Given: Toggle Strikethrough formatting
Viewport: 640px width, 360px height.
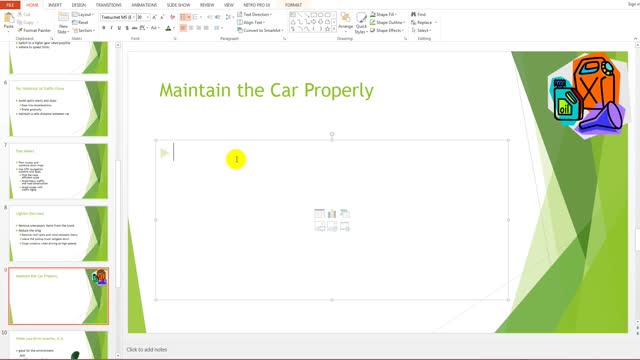Looking at the screenshot, I should point(134,28).
